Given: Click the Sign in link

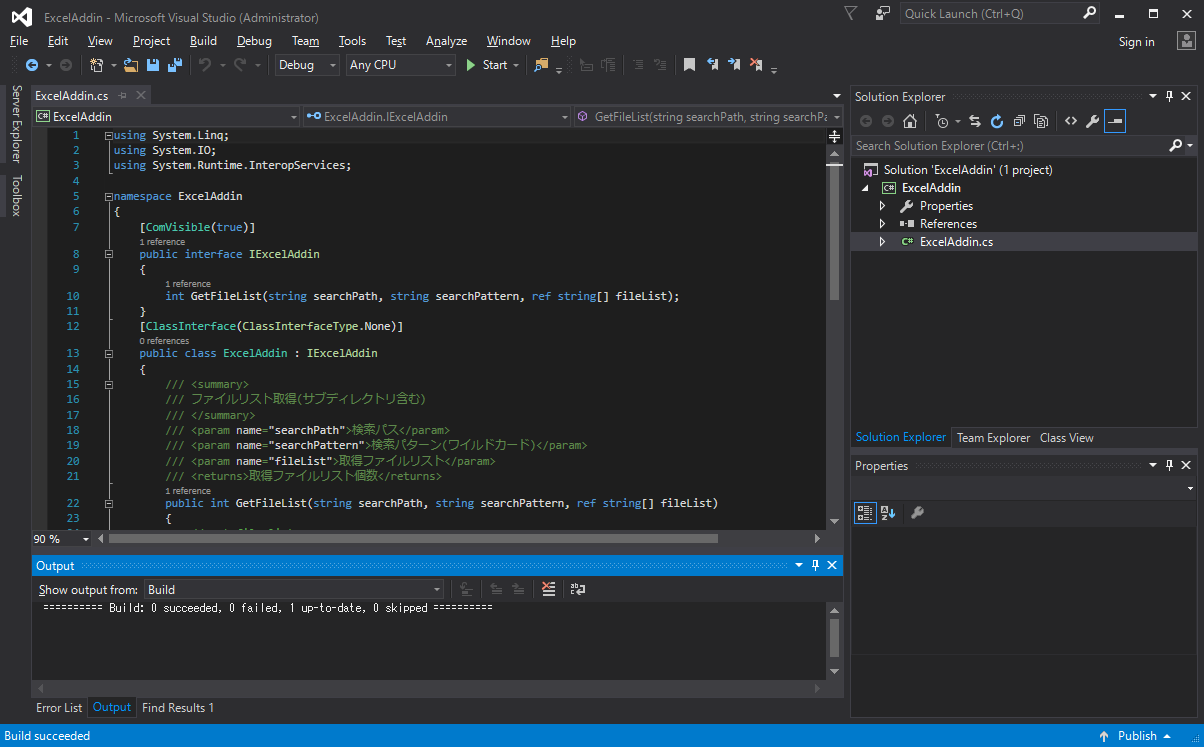Looking at the screenshot, I should click(1136, 41).
